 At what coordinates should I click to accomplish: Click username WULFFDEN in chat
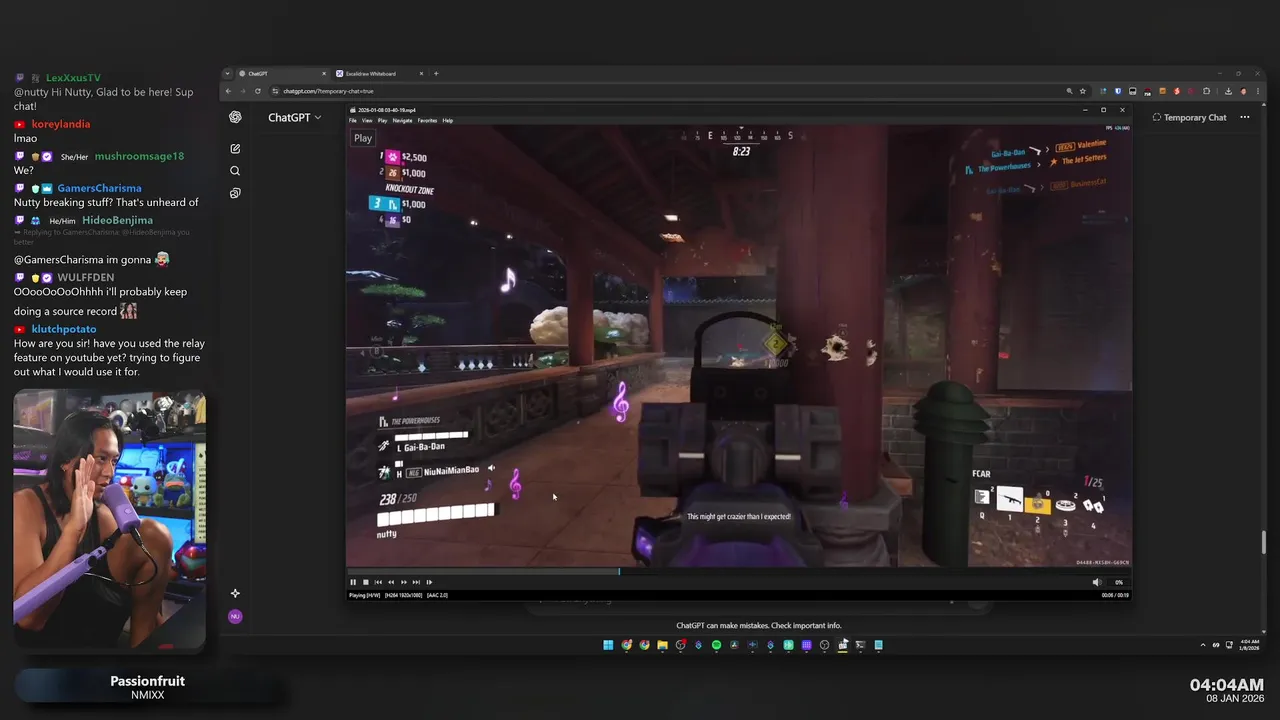point(86,277)
